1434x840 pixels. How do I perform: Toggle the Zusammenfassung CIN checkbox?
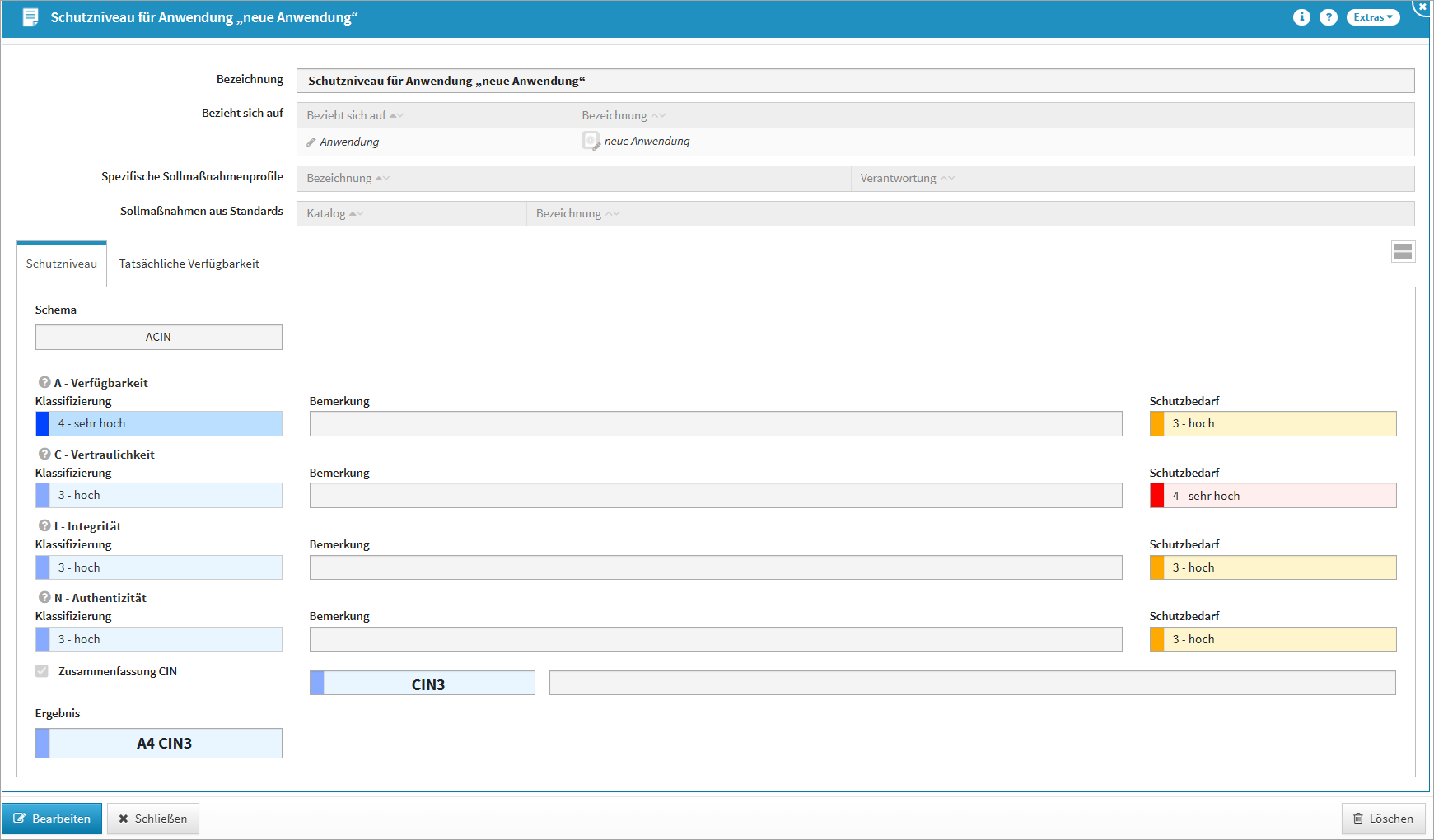pos(42,671)
